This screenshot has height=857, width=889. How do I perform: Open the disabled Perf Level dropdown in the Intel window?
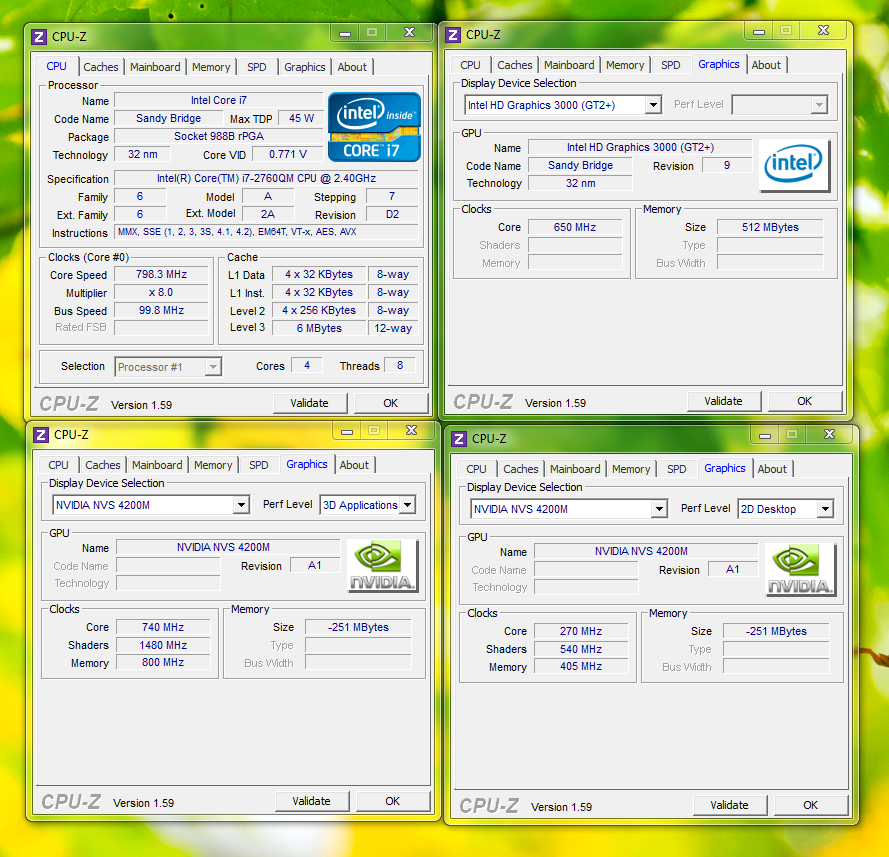click(x=819, y=105)
